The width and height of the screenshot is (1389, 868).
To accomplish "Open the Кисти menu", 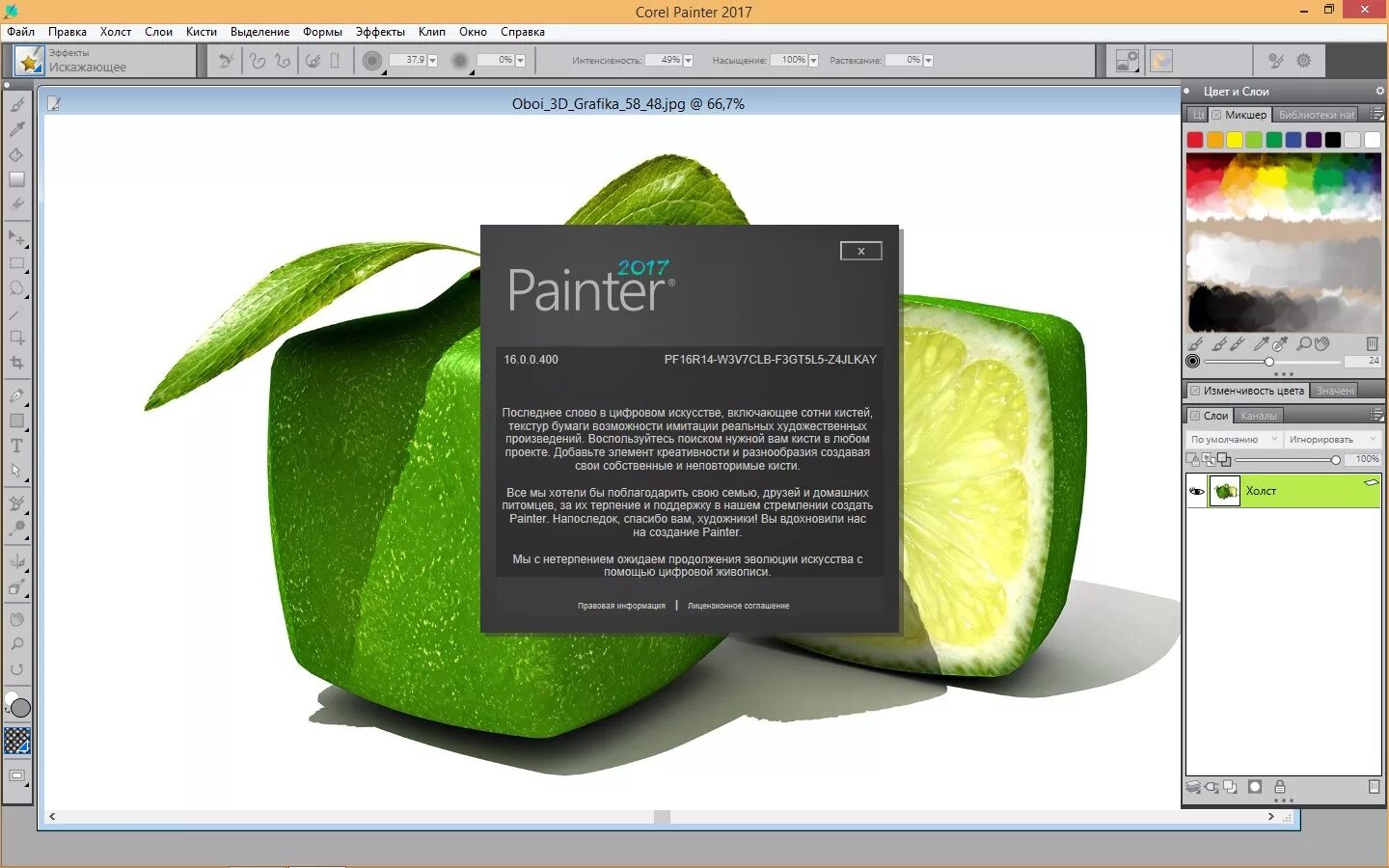I will coord(202,32).
